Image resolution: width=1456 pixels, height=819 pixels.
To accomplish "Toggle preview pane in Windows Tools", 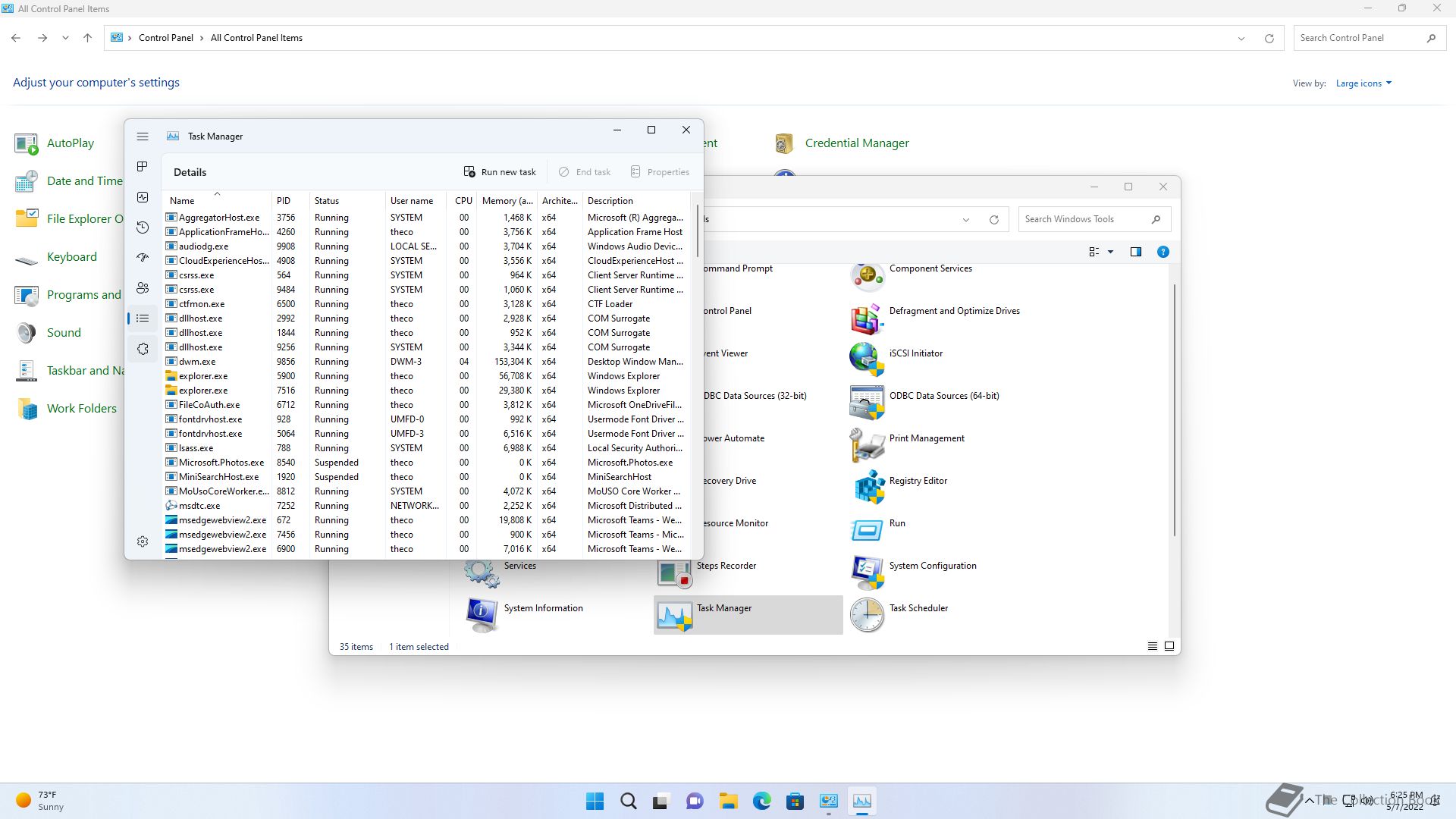I will (1135, 252).
